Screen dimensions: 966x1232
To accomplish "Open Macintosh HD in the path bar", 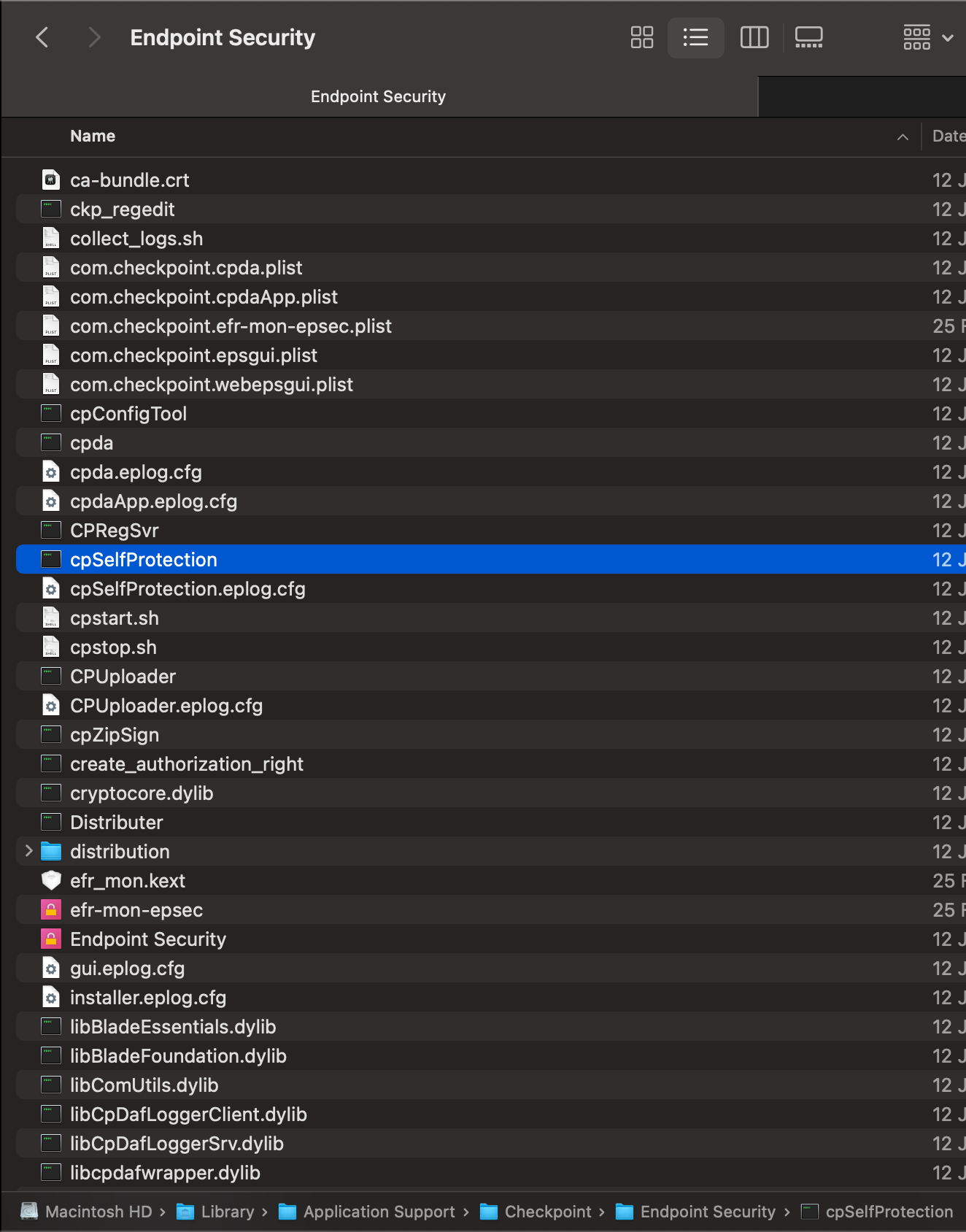I will pyautogui.click(x=86, y=1212).
